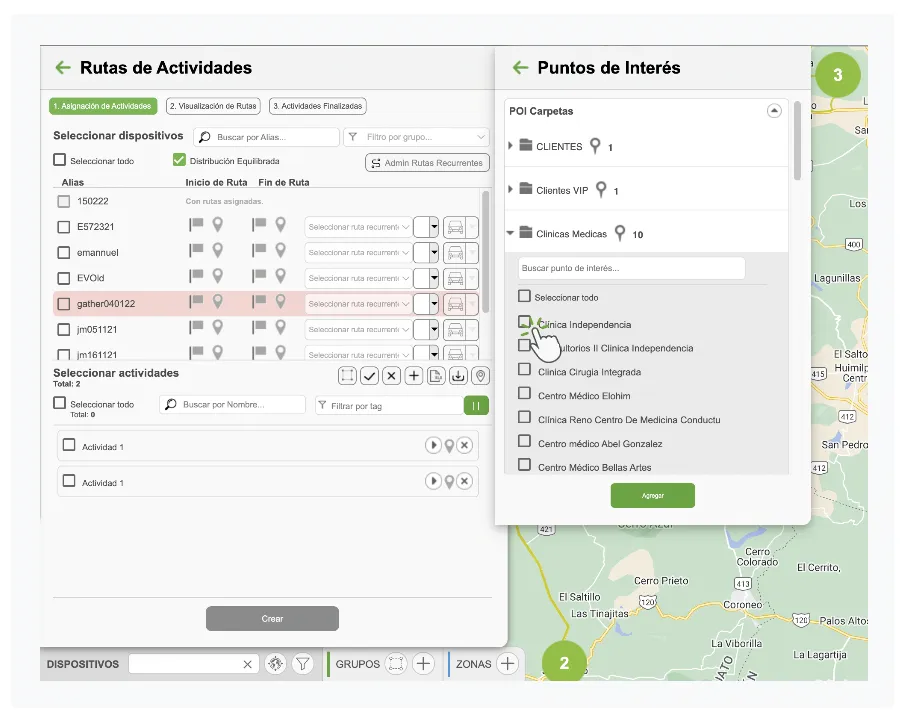Screen dimensions: 909x719
Task: Expand the CLIENTES folder
Action: 510,146
